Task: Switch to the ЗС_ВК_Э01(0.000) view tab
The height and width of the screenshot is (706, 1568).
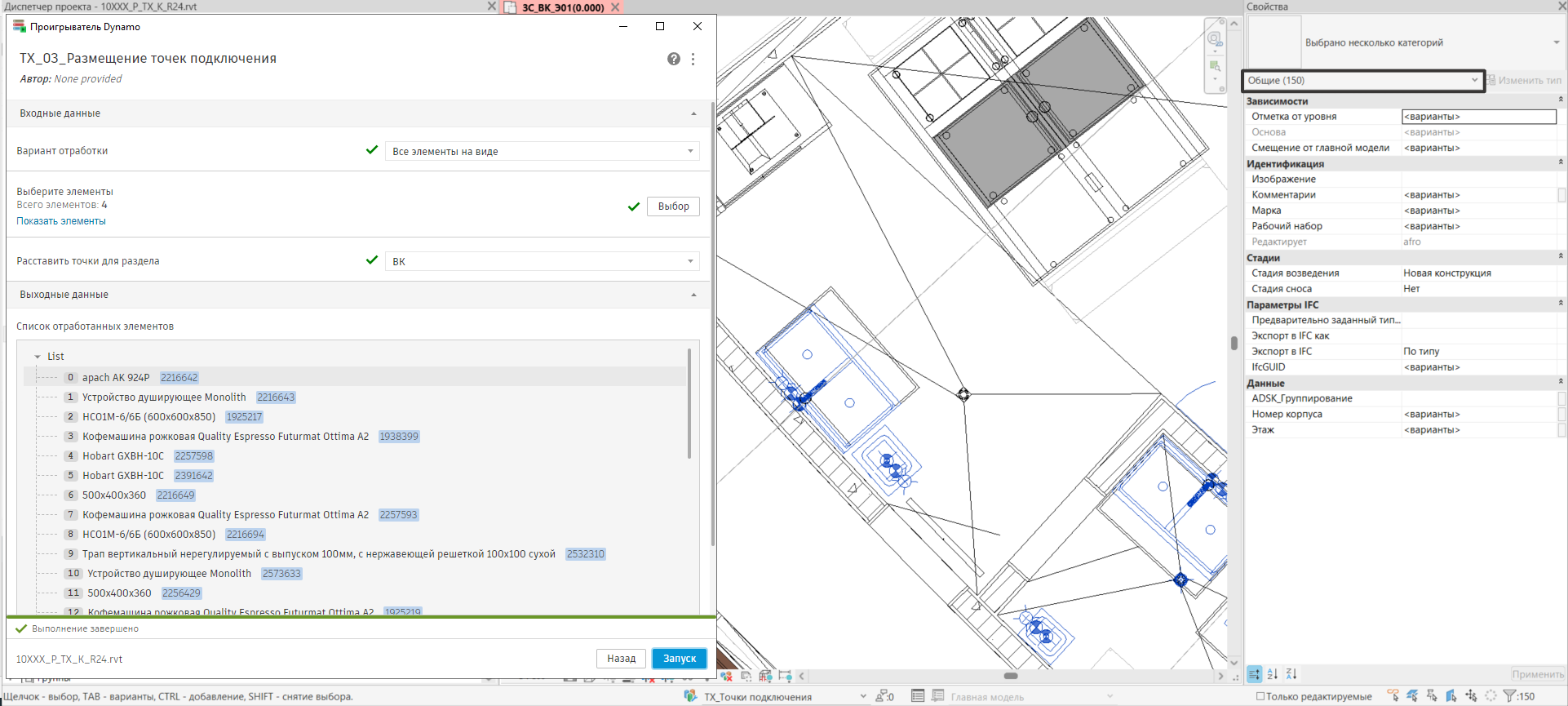Action: (x=562, y=7)
